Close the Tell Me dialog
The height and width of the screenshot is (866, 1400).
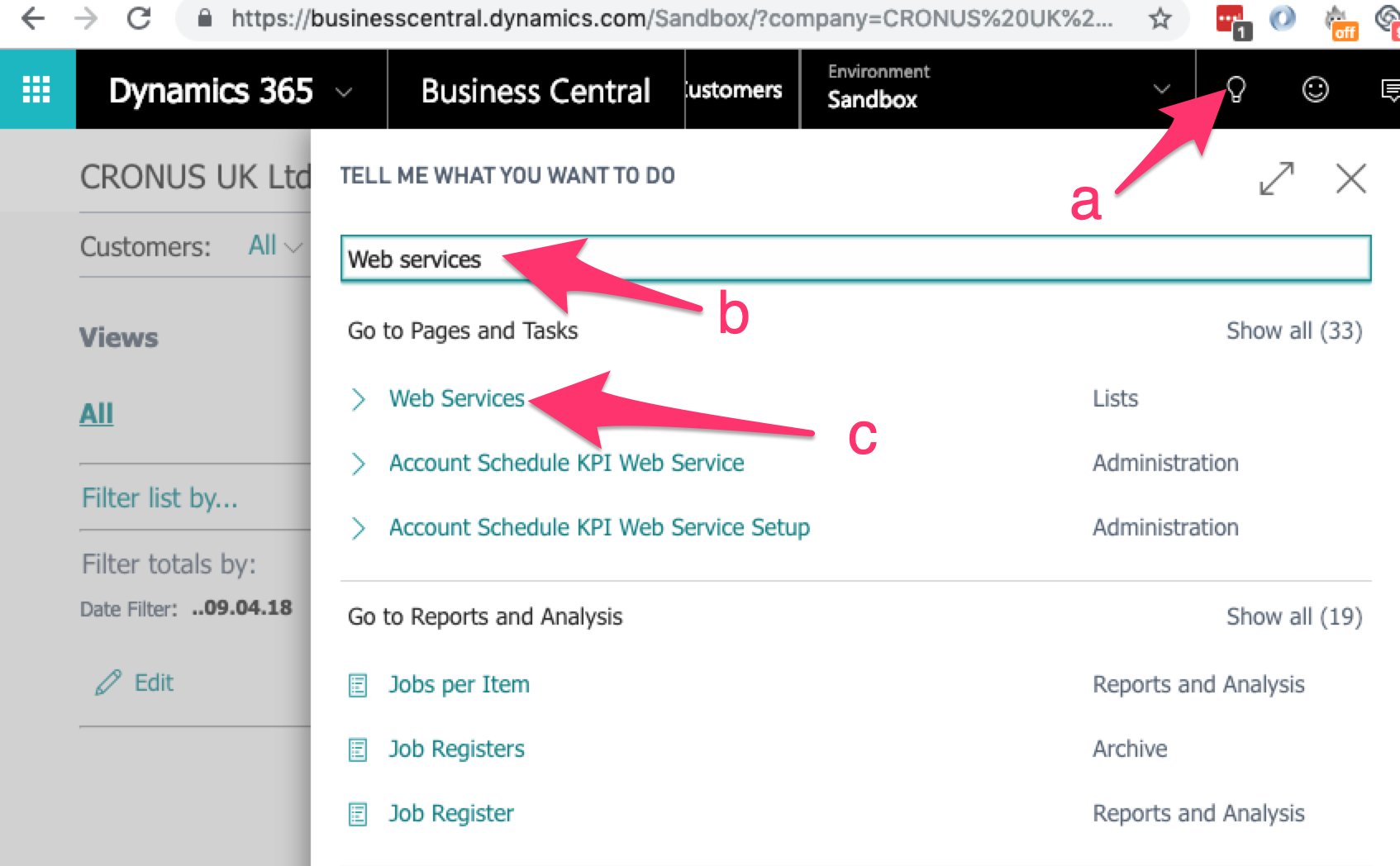tap(1350, 178)
